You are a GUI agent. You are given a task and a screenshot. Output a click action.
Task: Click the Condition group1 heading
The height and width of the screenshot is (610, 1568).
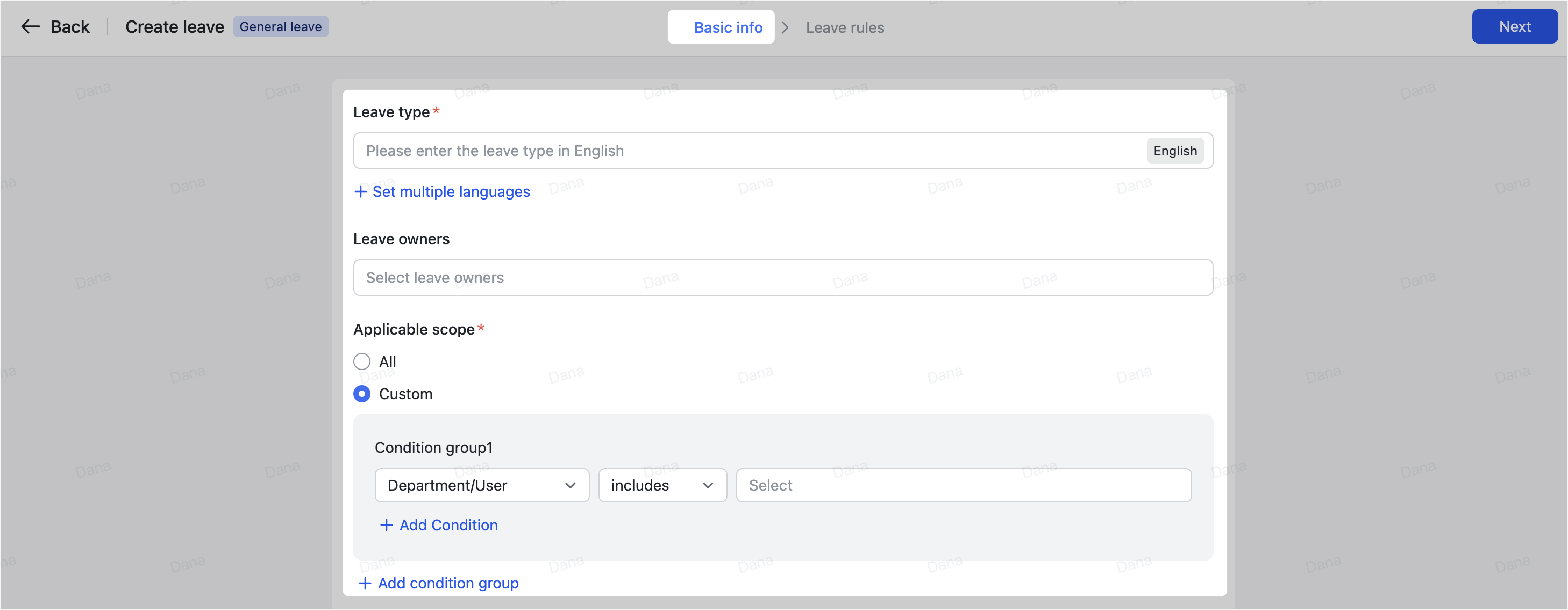coord(433,448)
